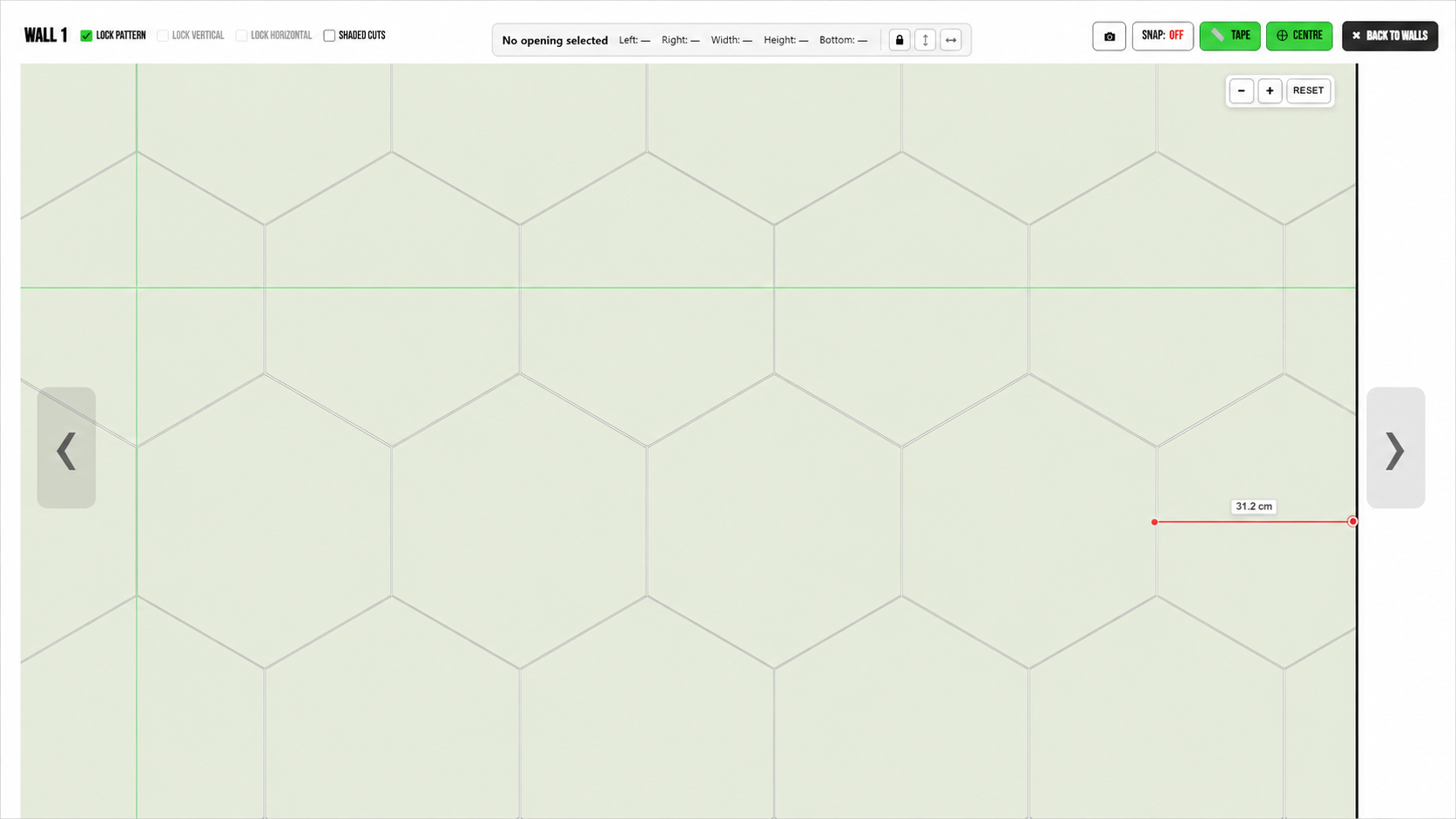Reset the view zoom
Image resolution: width=1456 pixels, height=819 pixels.
click(x=1308, y=91)
